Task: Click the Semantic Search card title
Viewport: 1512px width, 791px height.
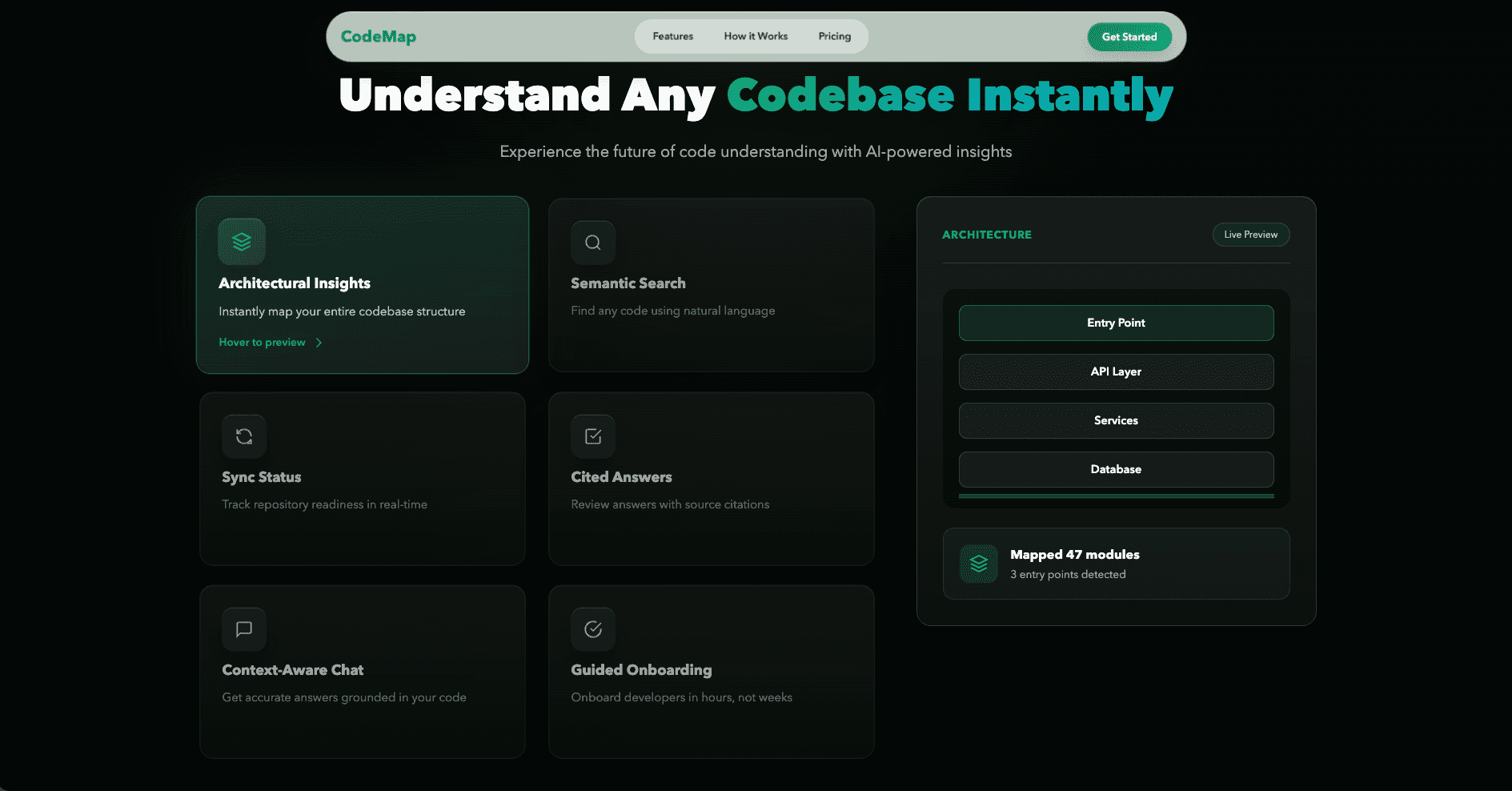Action: point(628,283)
